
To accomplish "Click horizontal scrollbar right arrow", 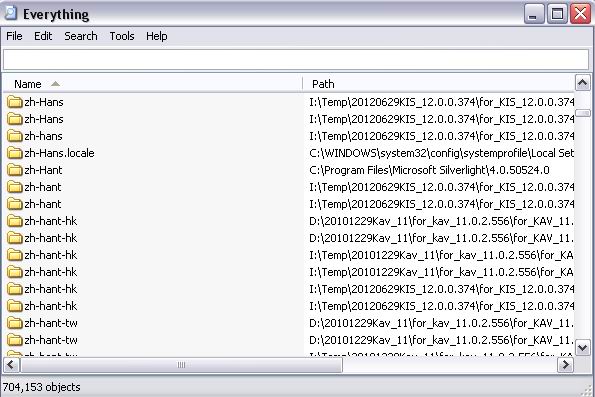I will 565,365.
